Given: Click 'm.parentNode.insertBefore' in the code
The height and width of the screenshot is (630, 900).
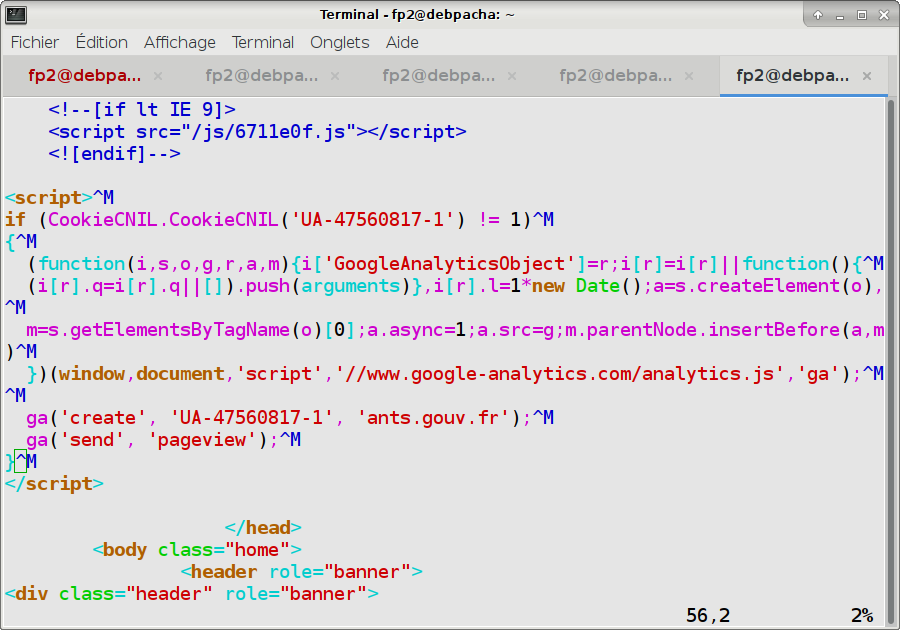Looking at the screenshot, I should tap(702, 330).
